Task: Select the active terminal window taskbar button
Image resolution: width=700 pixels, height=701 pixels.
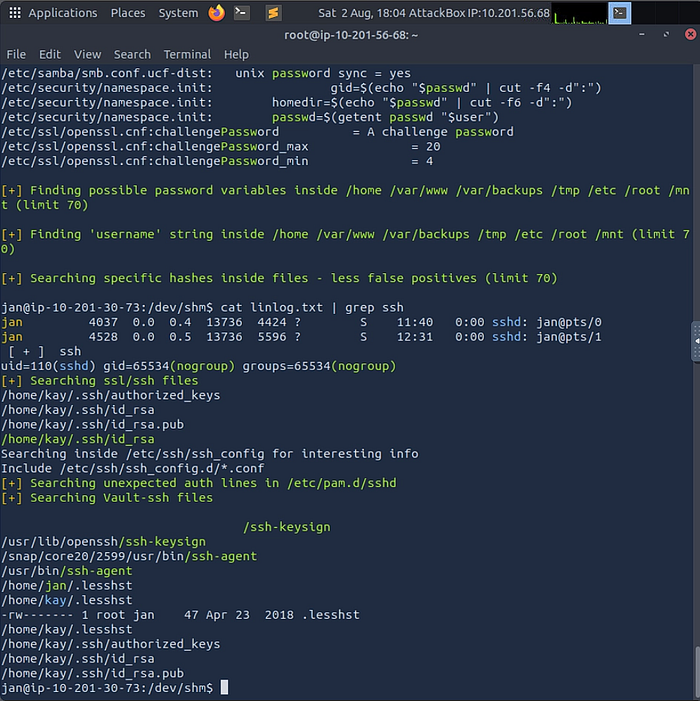Action: (x=620, y=13)
